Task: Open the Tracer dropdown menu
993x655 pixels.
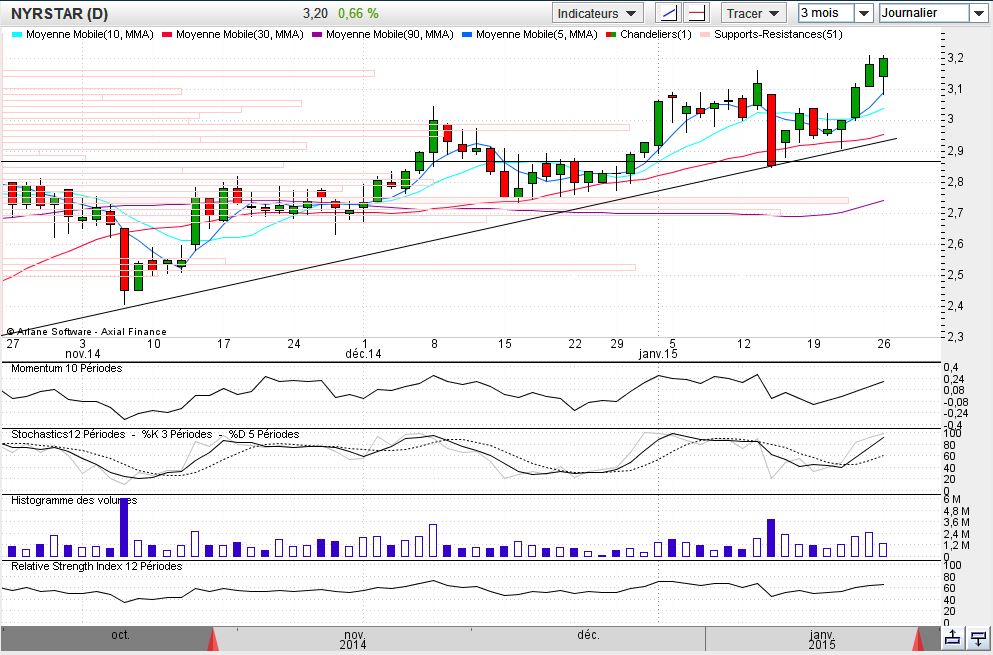Action: [x=755, y=13]
